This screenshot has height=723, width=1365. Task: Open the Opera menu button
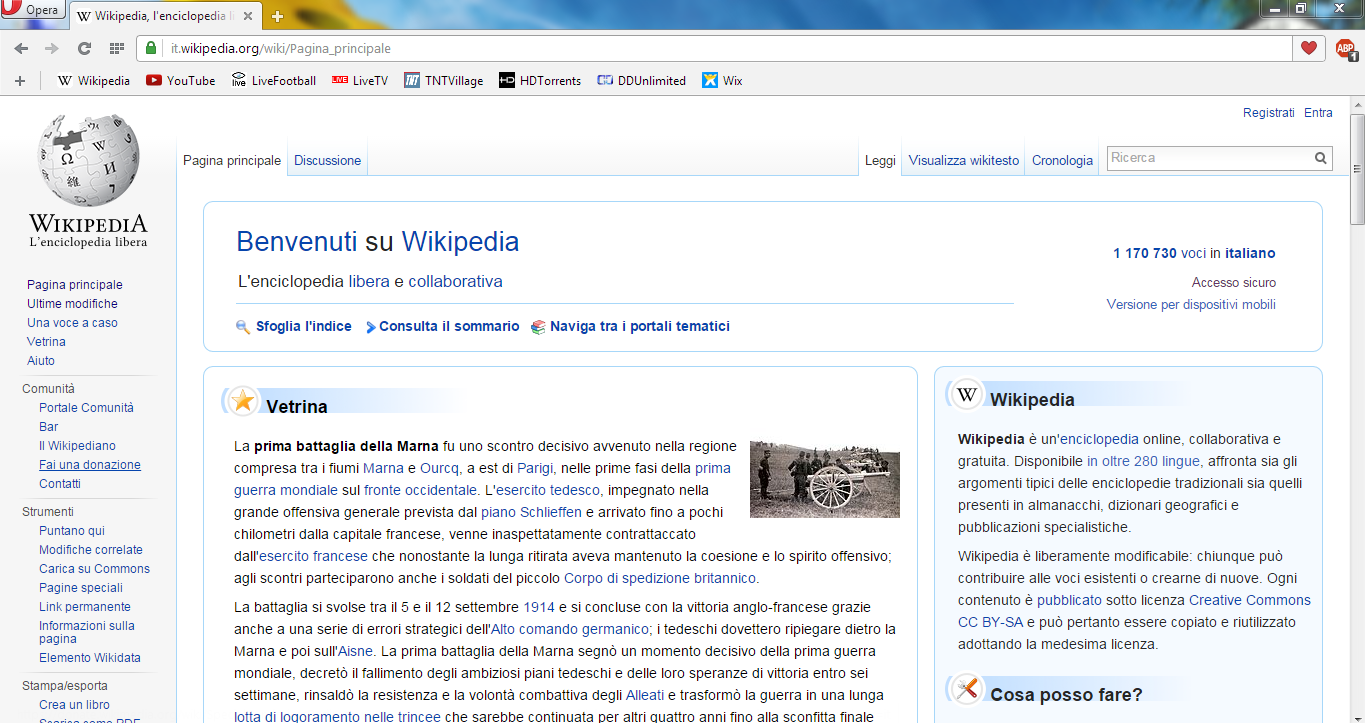coord(33,10)
